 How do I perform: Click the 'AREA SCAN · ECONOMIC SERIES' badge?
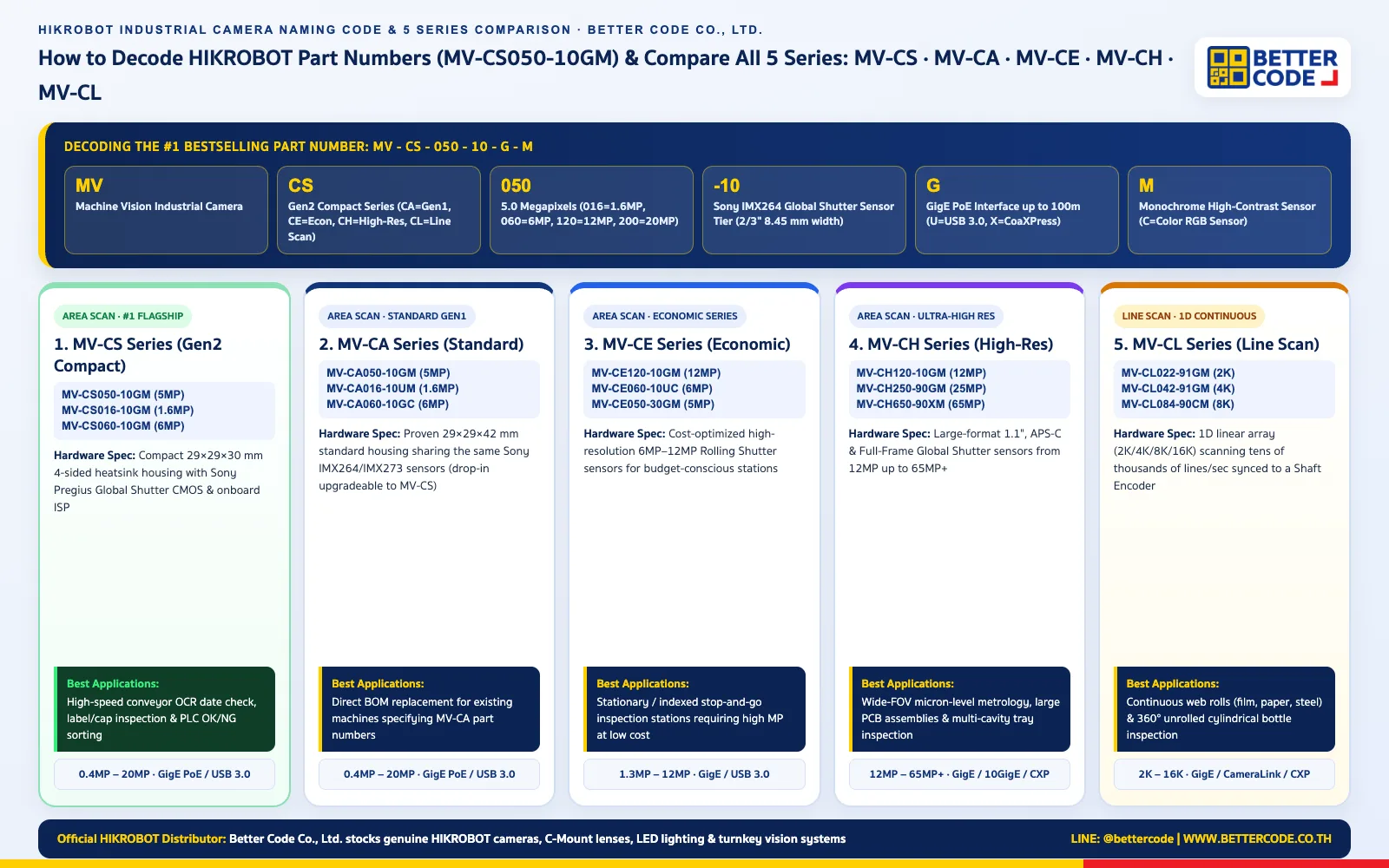point(665,316)
